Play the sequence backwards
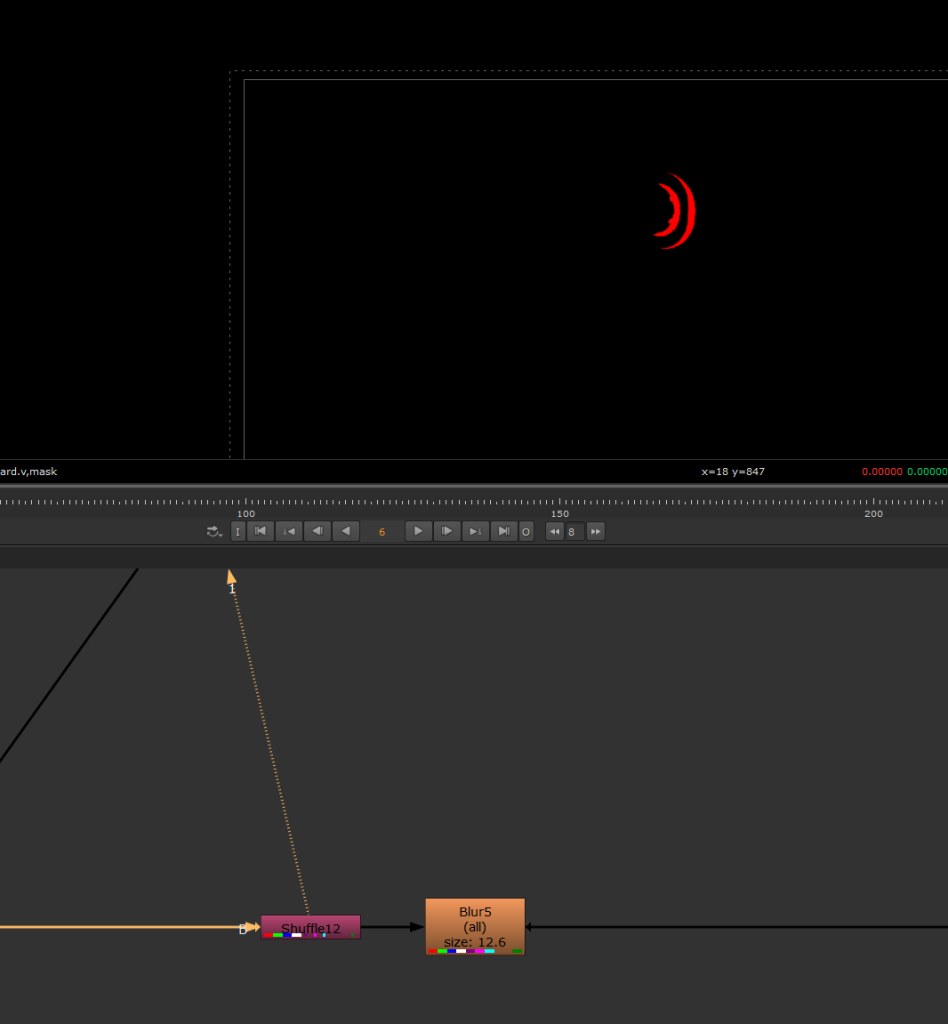Screen dimensions: 948x1024 click(346, 532)
